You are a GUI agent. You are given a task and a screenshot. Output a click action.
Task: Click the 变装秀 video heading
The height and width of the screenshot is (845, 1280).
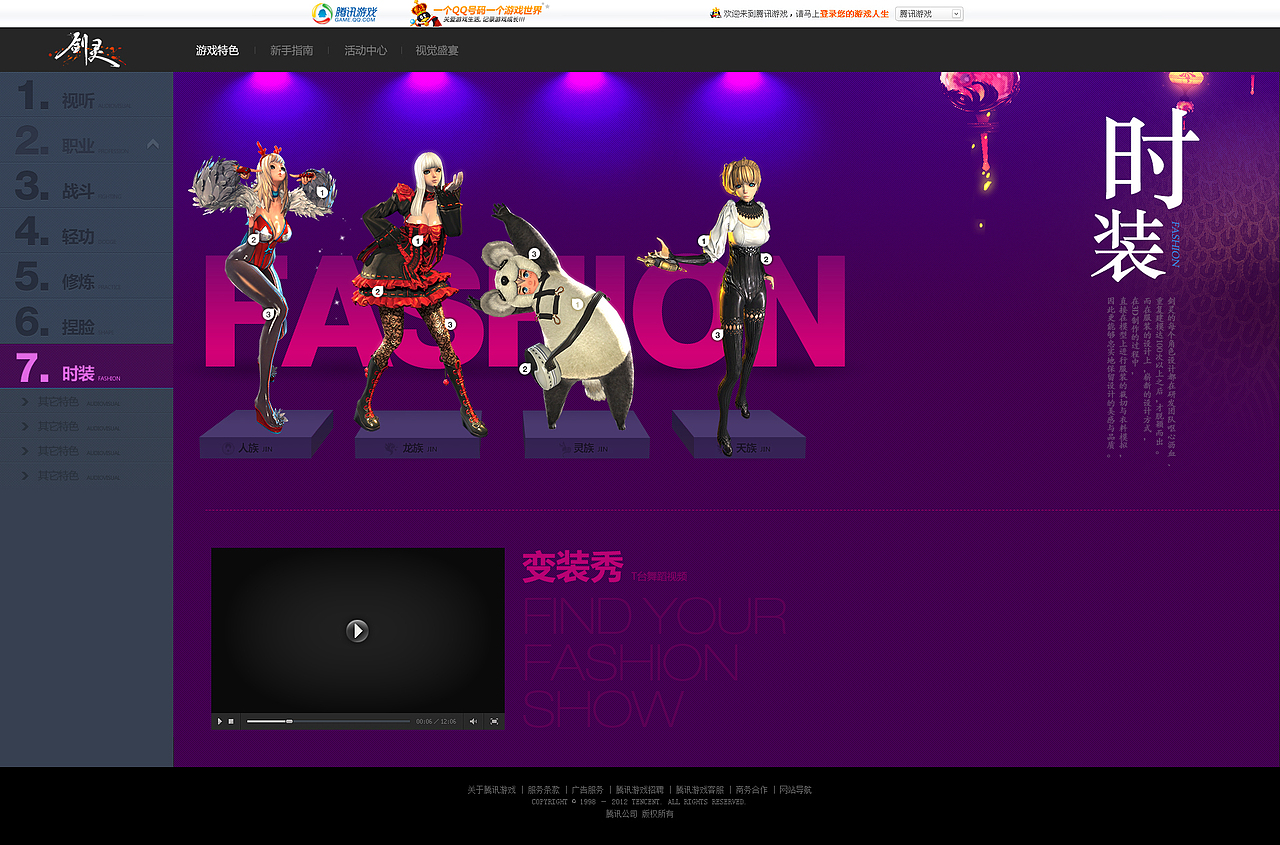tap(573, 568)
